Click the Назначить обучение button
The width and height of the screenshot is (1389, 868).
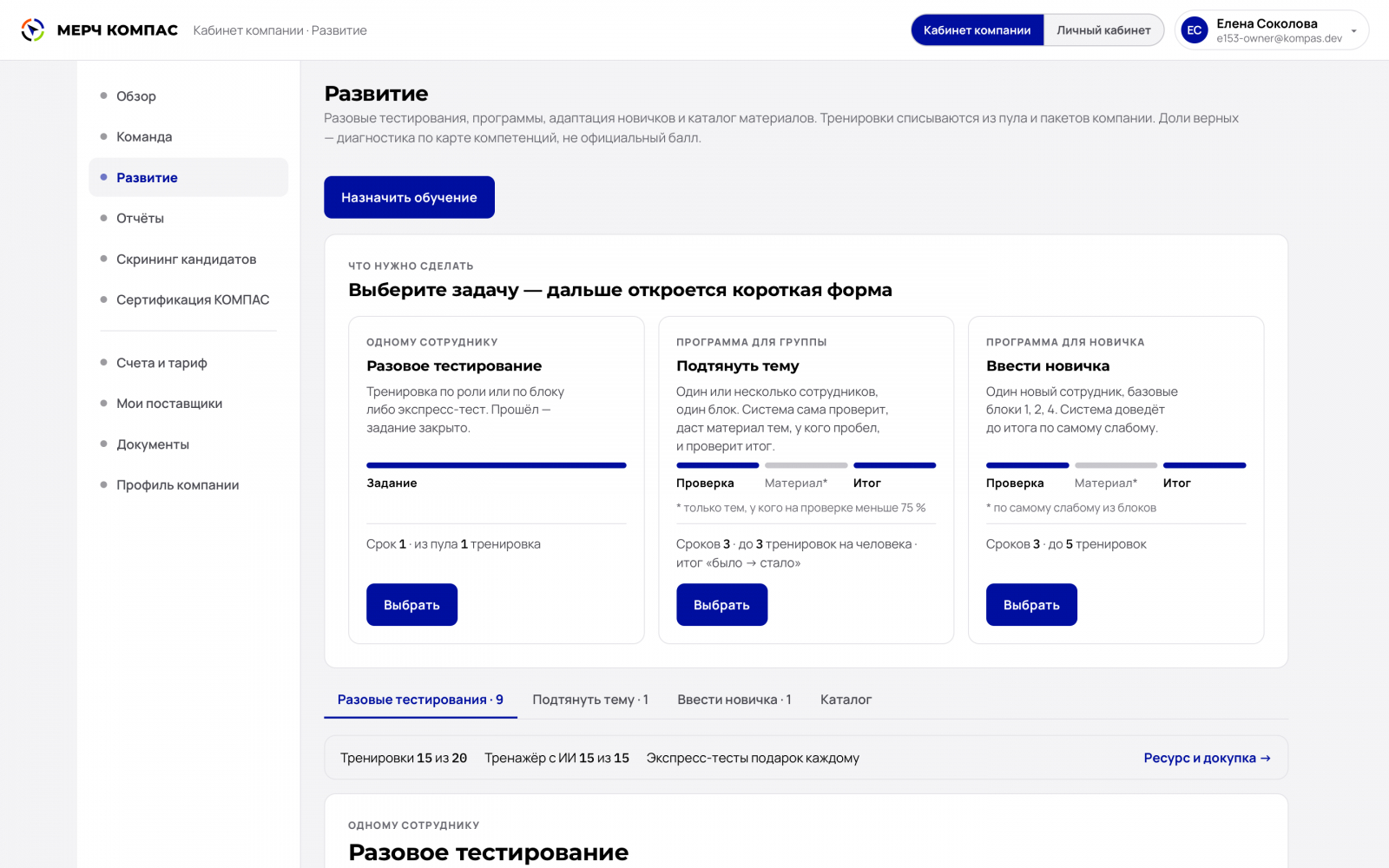(x=409, y=197)
